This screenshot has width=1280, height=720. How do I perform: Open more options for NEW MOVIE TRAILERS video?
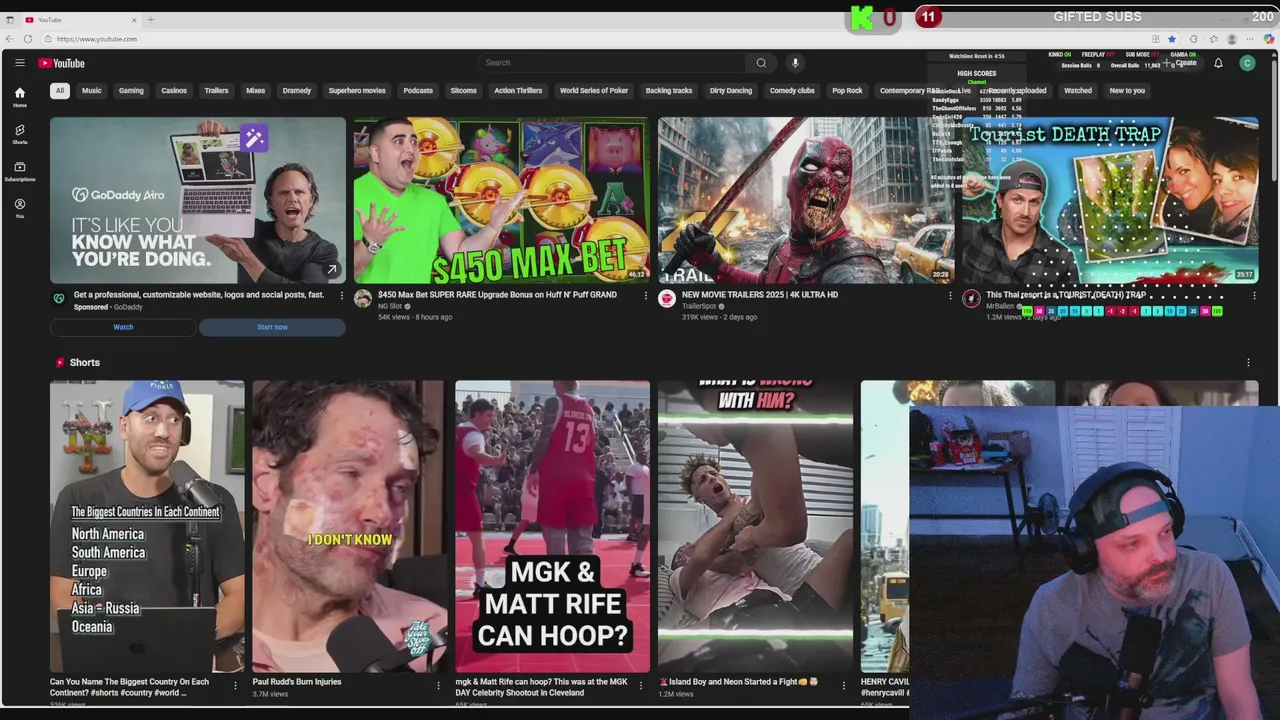click(x=950, y=296)
